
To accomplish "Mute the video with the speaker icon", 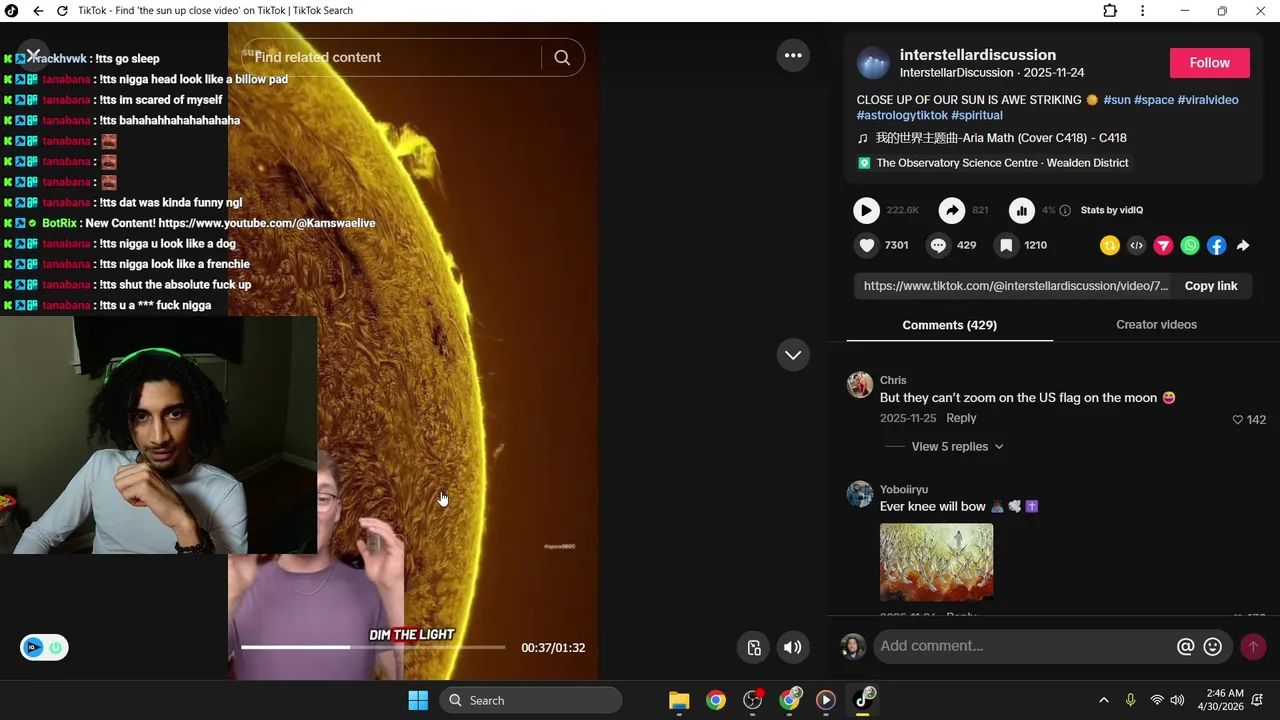I will pos(792,647).
